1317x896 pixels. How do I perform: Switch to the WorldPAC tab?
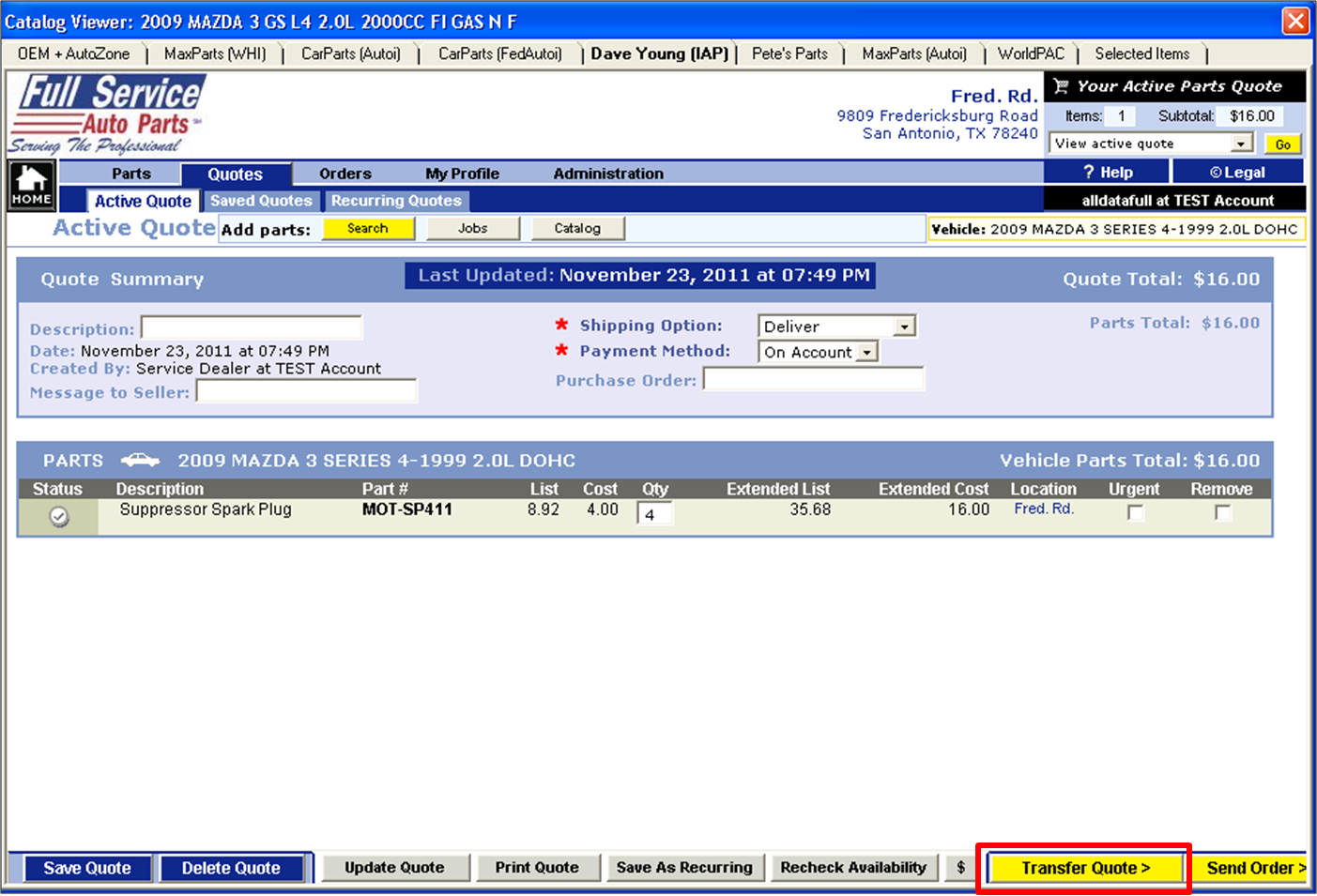1031,54
